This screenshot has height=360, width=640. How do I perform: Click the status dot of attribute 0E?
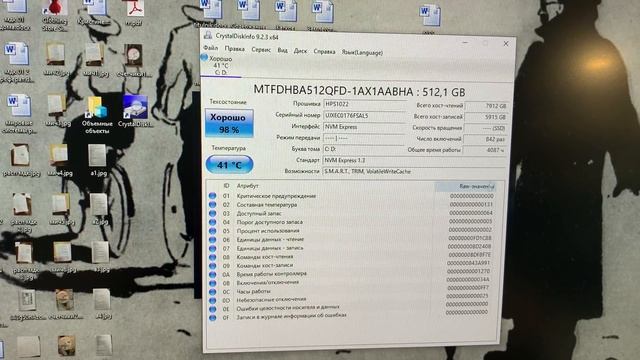[x=212, y=309]
